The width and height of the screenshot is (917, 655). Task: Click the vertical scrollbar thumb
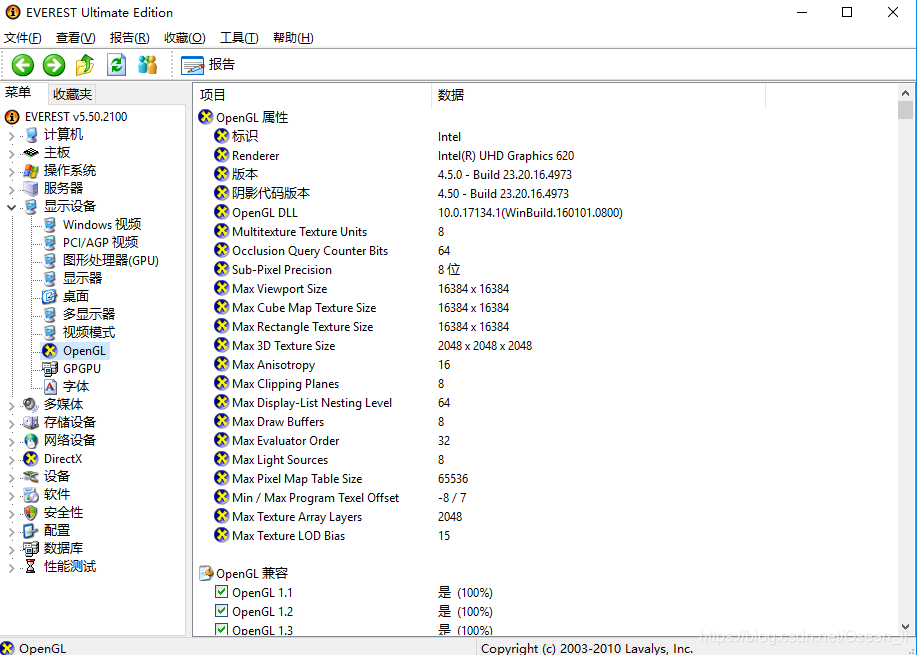tap(905, 109)
